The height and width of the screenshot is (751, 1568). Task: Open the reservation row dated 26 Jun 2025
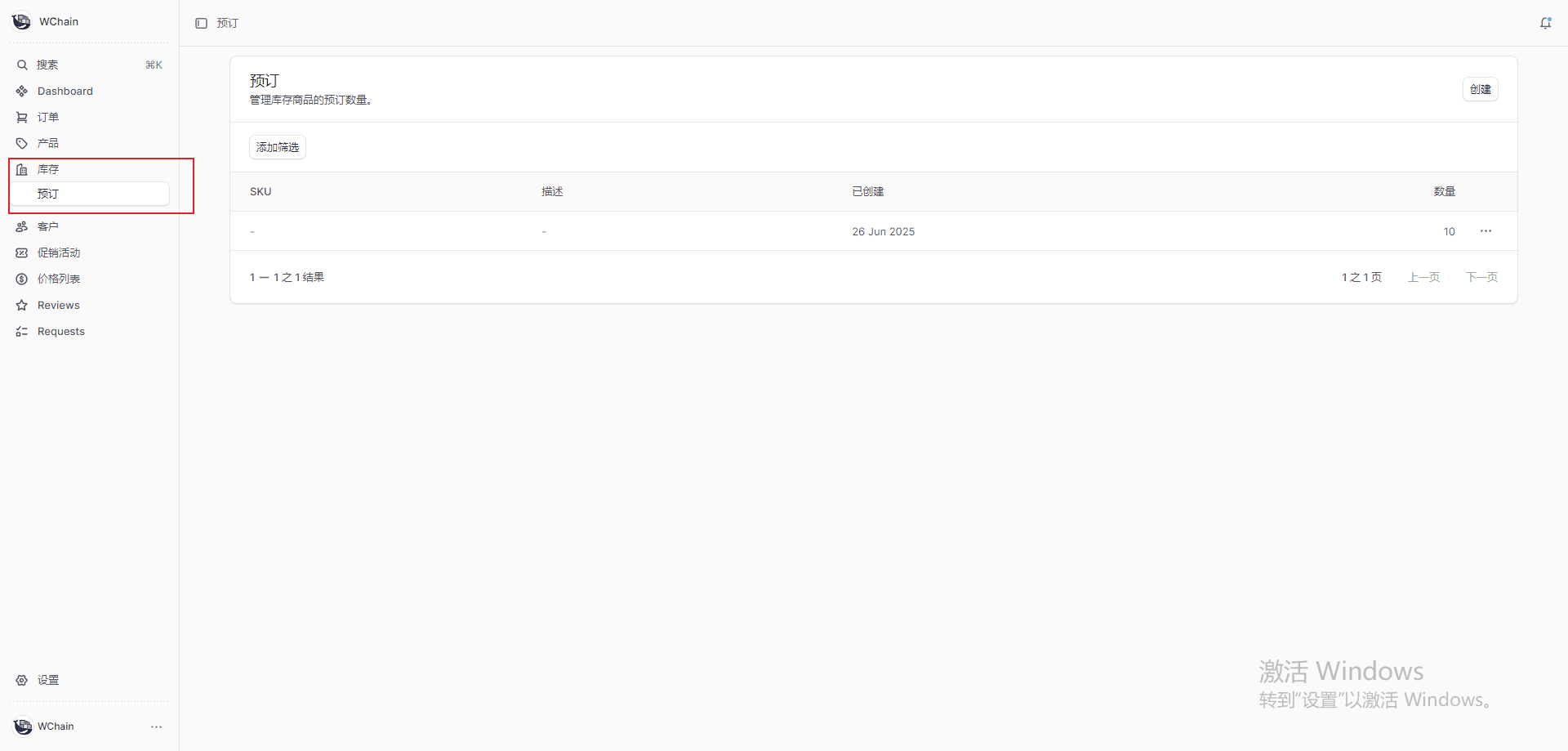point(883,232)
